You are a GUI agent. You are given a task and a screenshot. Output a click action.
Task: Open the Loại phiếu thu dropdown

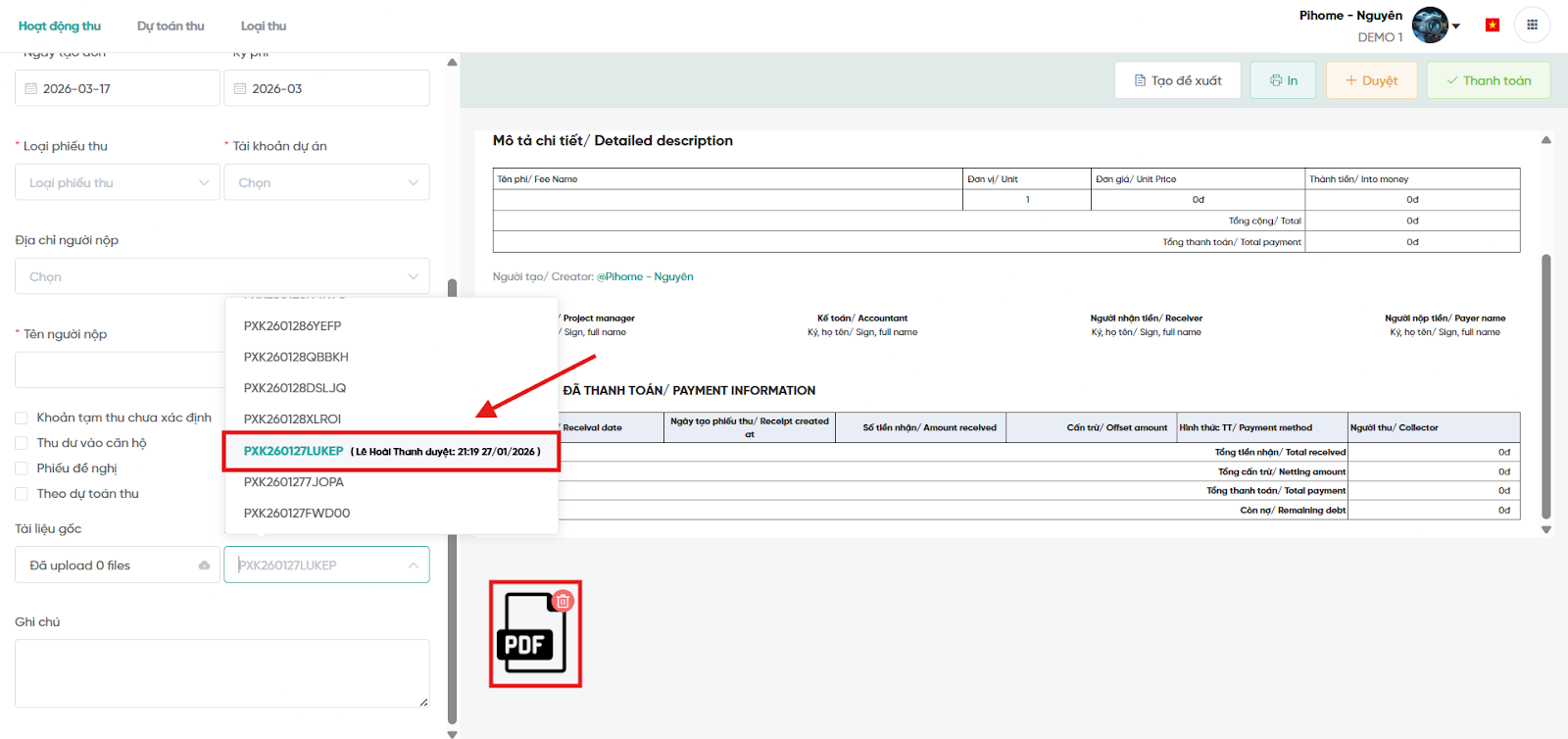tap(118, 182)
